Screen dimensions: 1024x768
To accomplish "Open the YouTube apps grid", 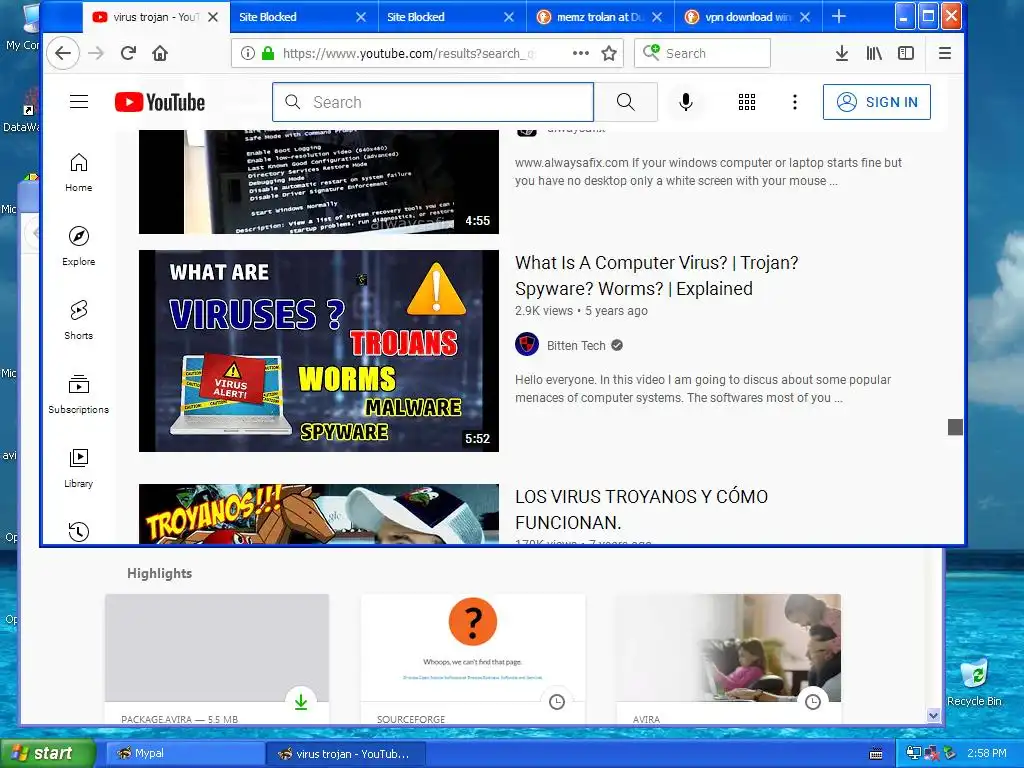I will click(747, 102).
